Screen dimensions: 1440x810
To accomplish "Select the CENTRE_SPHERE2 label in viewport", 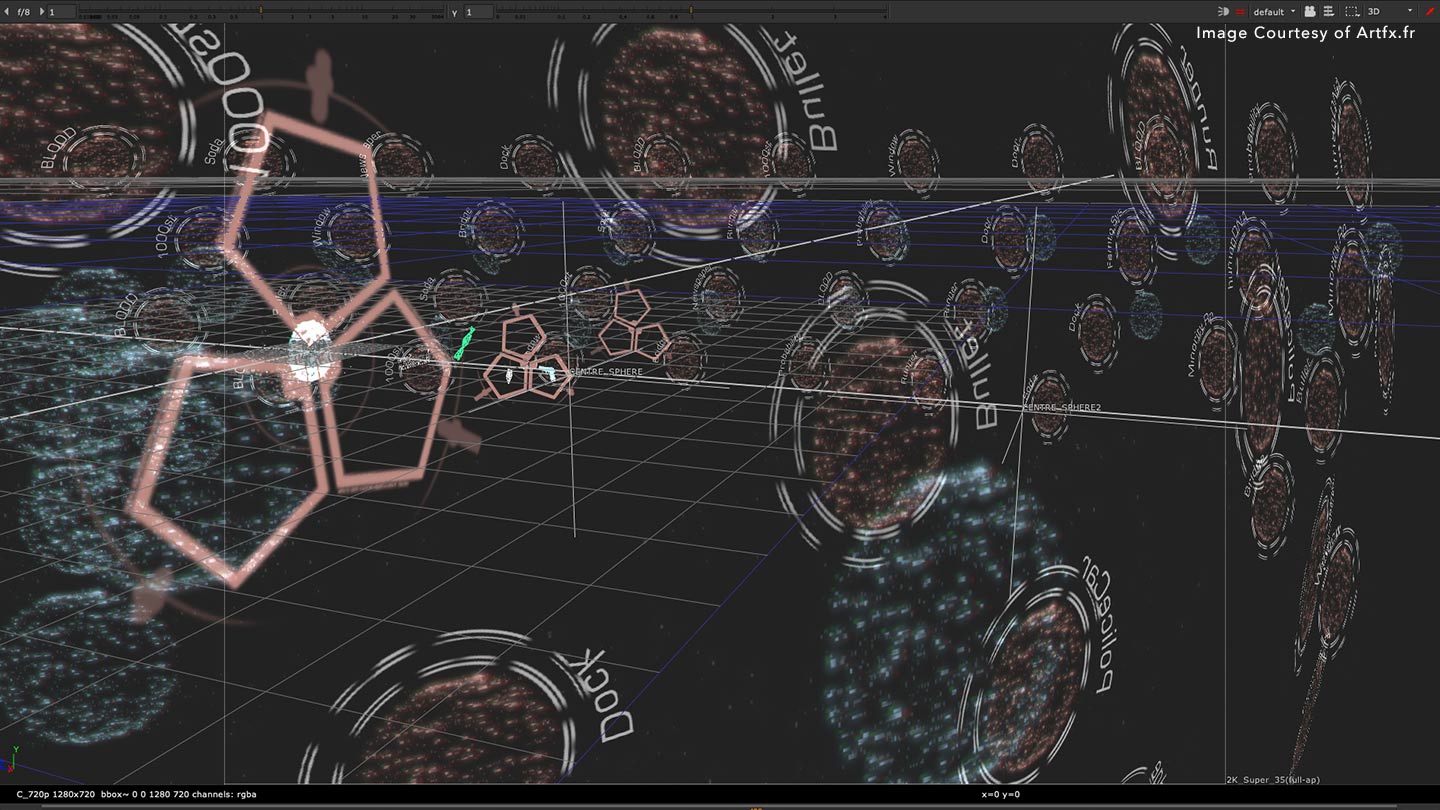I will point(1061,408).
